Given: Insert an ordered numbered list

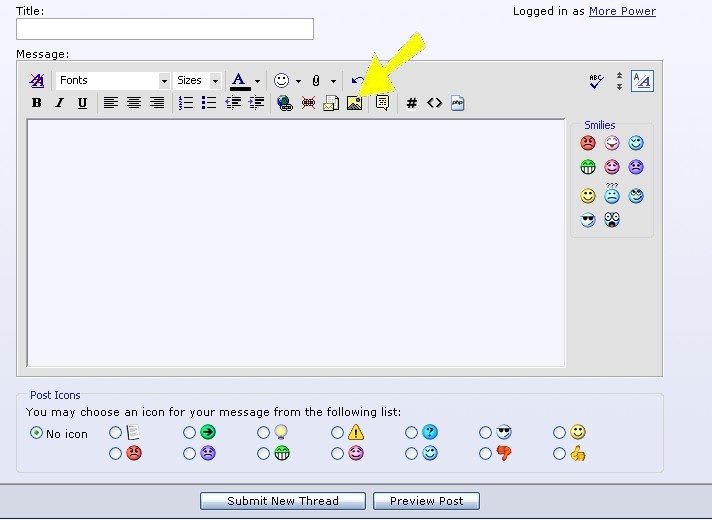Looking at the screenshot, I should (x=186, y=103).
